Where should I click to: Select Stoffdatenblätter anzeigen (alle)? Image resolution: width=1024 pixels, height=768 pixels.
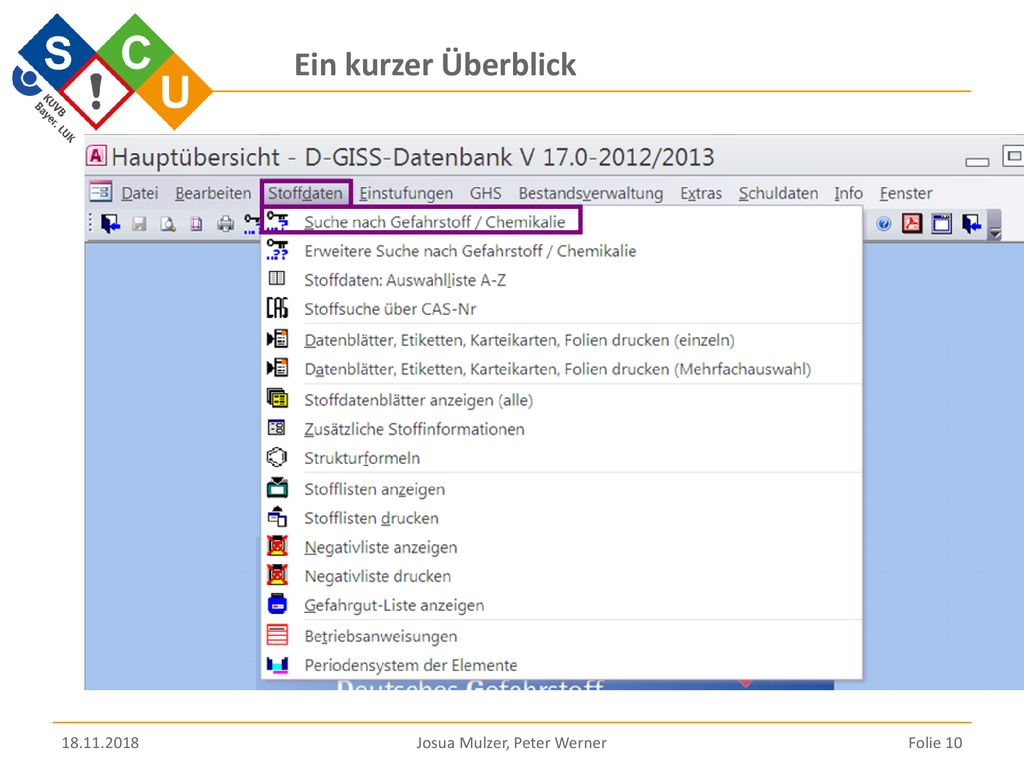pos(562,400)
